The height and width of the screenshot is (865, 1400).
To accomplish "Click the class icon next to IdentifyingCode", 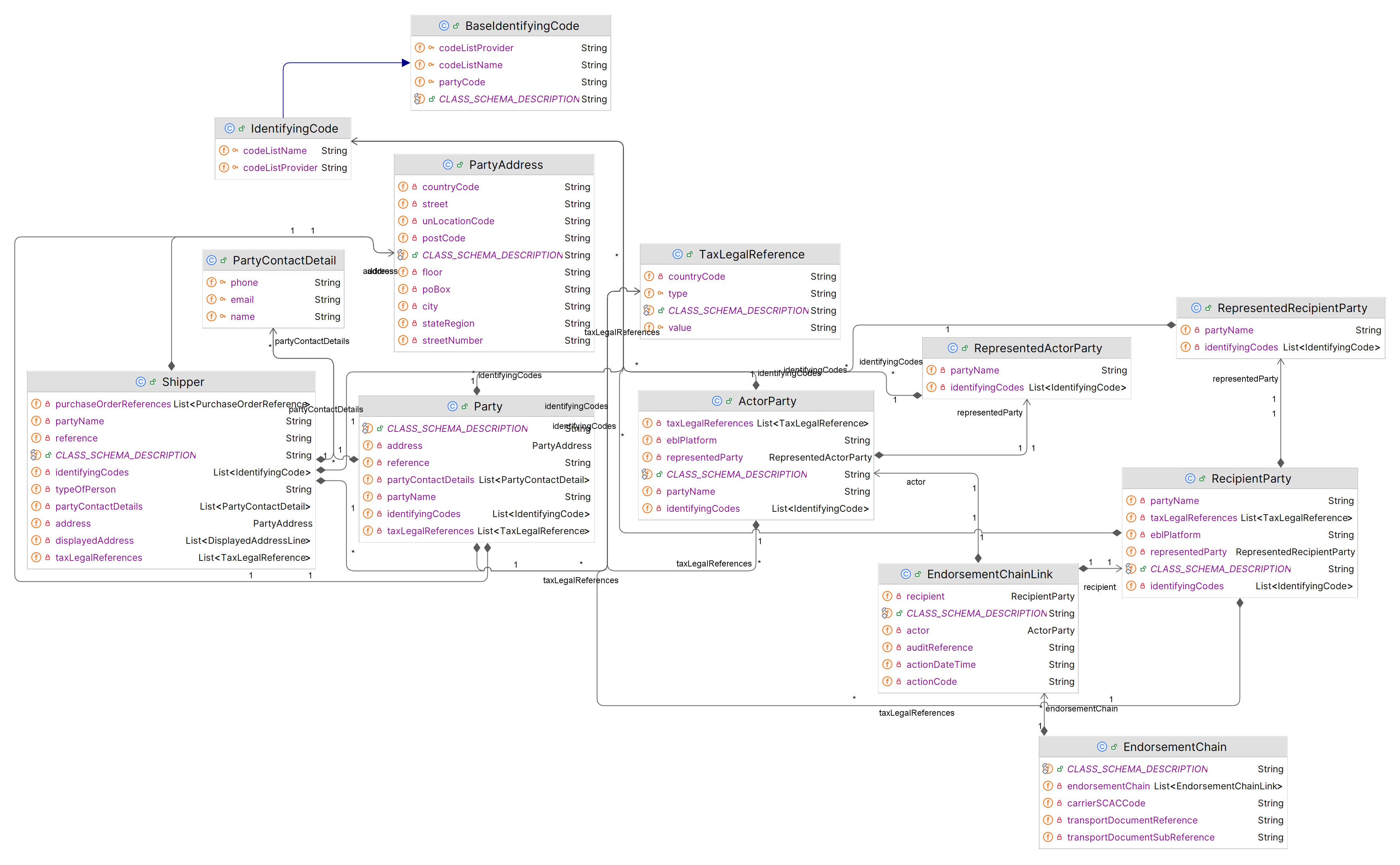I will [229, 129].
